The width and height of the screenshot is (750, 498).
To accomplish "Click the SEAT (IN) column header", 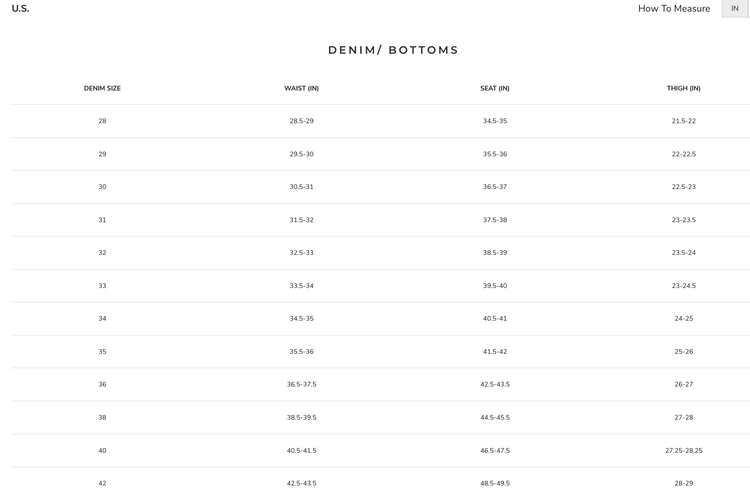I will click(x=495, y=88).
